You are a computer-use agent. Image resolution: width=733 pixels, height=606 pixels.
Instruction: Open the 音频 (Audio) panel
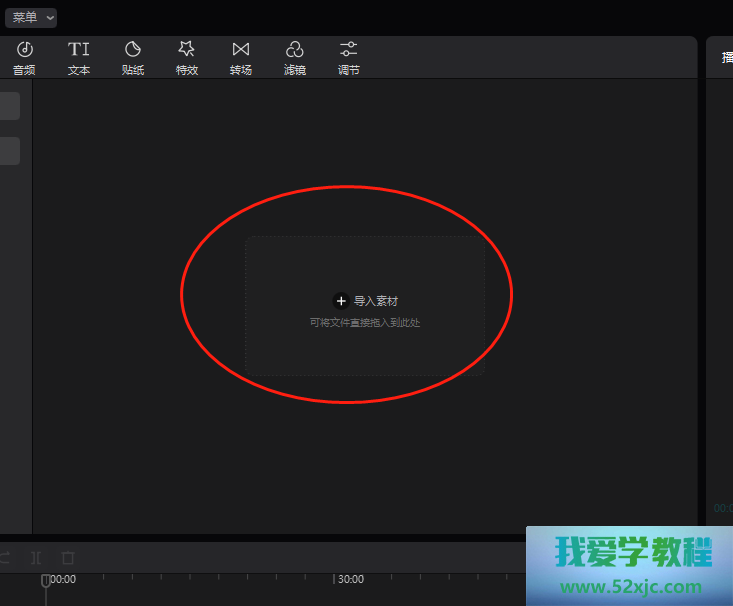(x=25, y=58)
